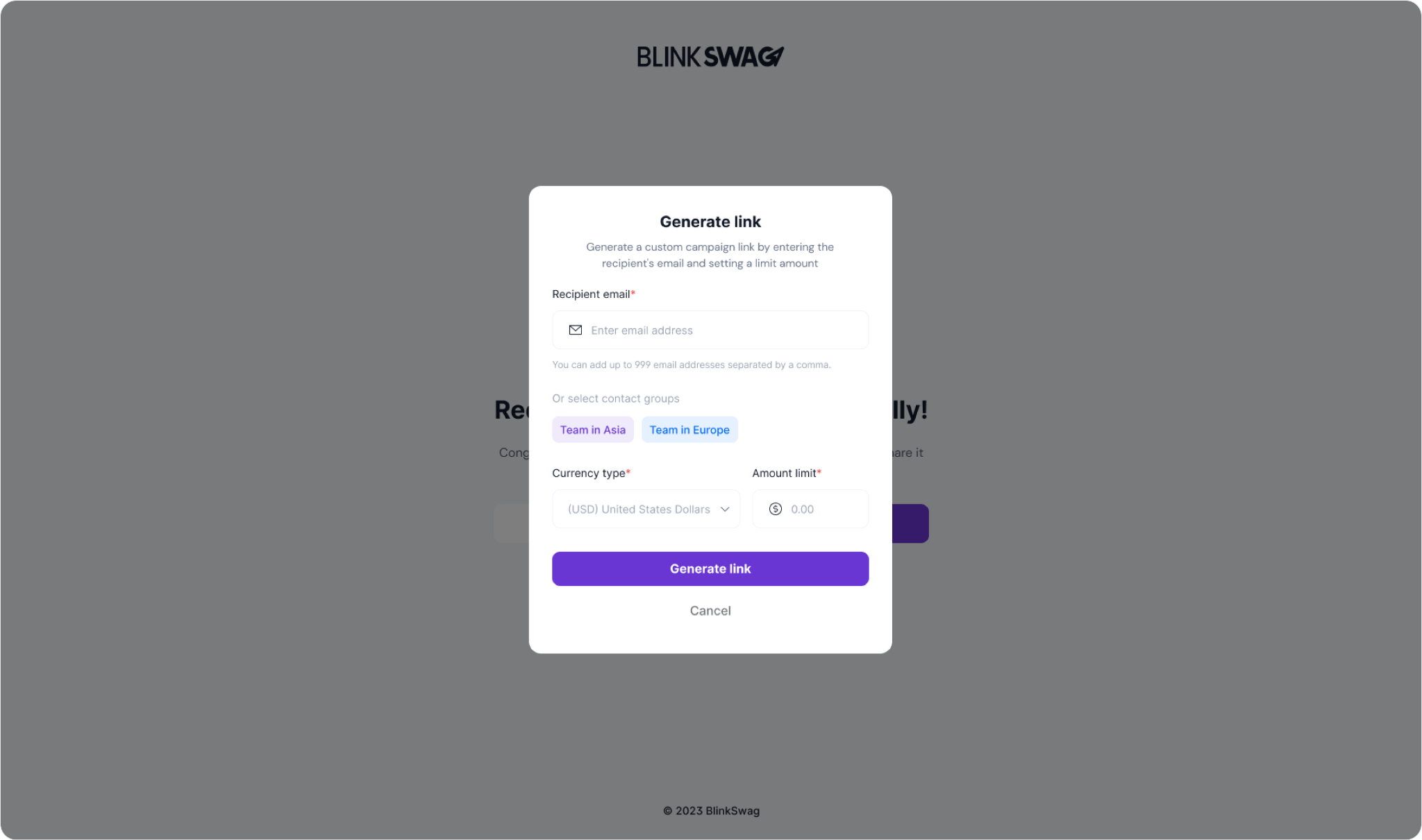1422x840 pixels.
Task: Click the Generate link button
Action: [710, 568]
